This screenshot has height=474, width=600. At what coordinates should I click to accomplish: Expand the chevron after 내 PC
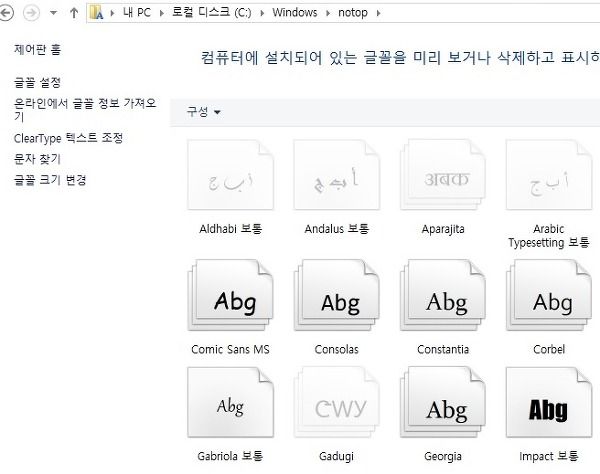(x=161, y=13)
